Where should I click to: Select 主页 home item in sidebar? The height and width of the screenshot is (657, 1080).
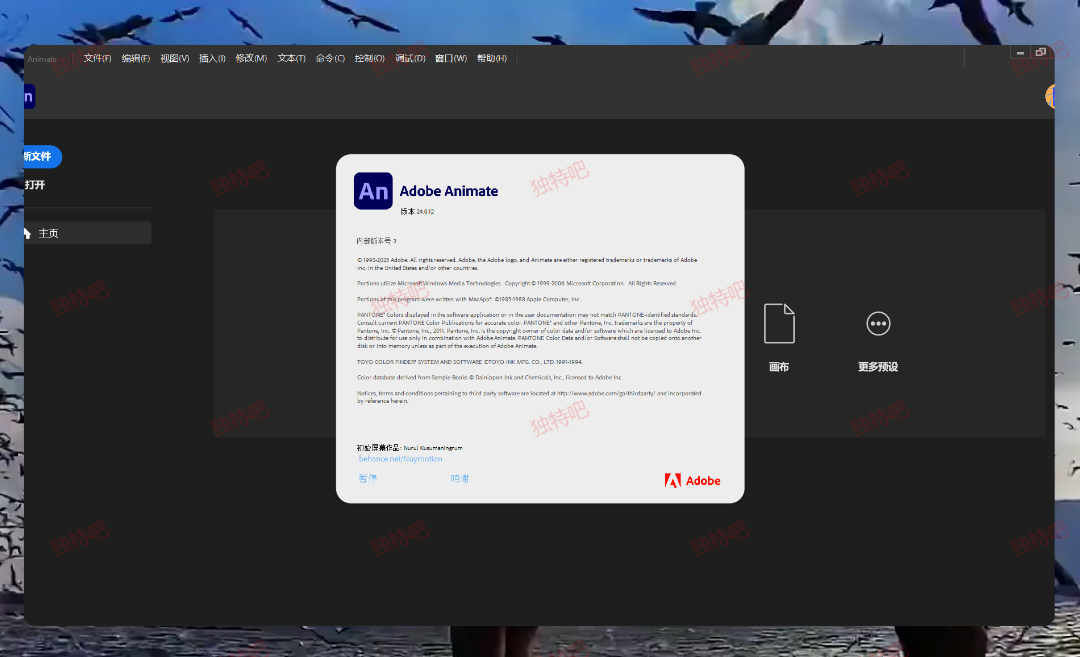tap(87, 233)
